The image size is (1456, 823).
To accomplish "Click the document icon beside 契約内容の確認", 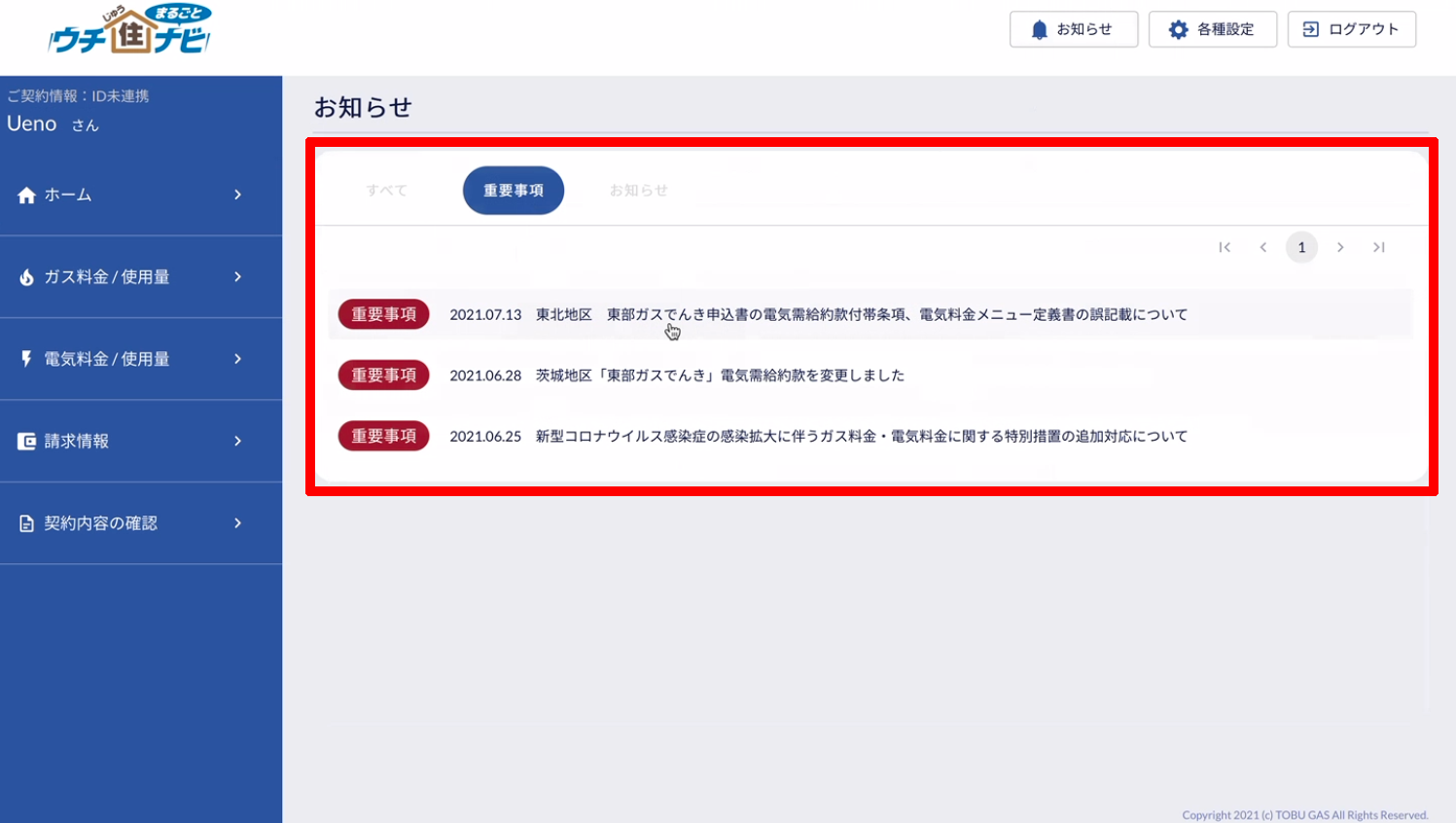I will [x=26, y=523].
